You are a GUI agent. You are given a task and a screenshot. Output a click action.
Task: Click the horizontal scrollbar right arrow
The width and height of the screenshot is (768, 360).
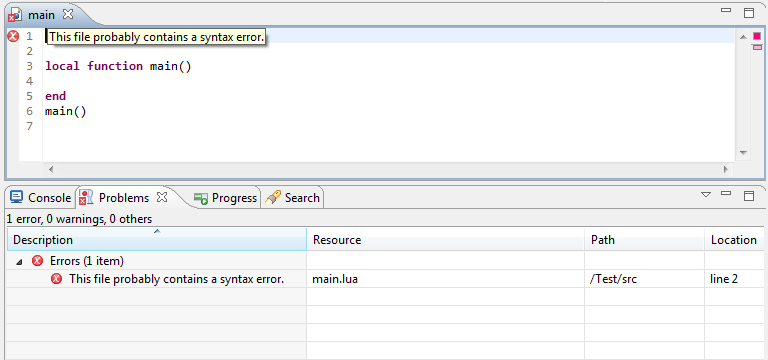tap(726, 169)
